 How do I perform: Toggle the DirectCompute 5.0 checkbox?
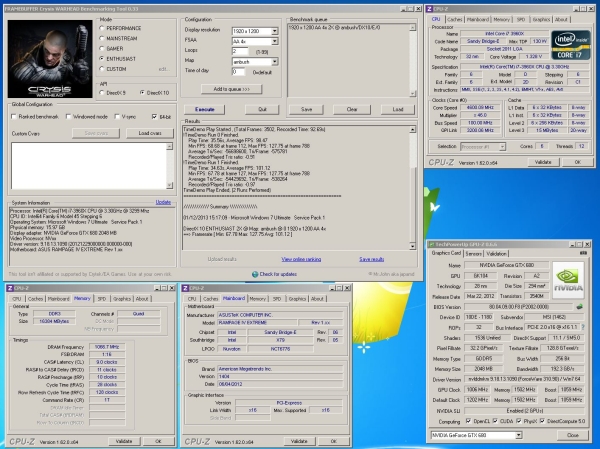542,421
